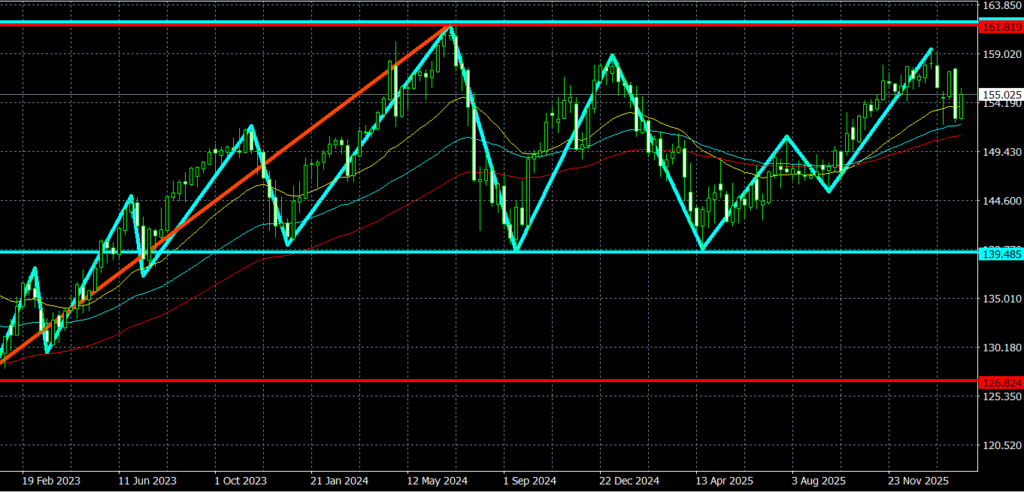
Task: Click the red 161.819 price label
Action: [x=1000, y=27]
